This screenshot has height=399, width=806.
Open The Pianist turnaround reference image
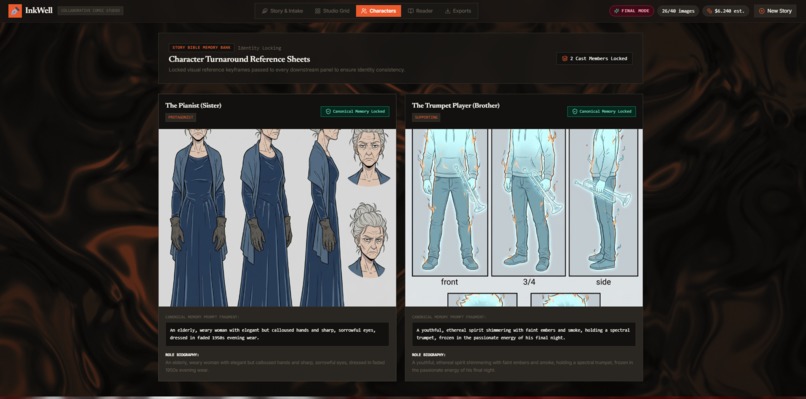tap(277, 217)
